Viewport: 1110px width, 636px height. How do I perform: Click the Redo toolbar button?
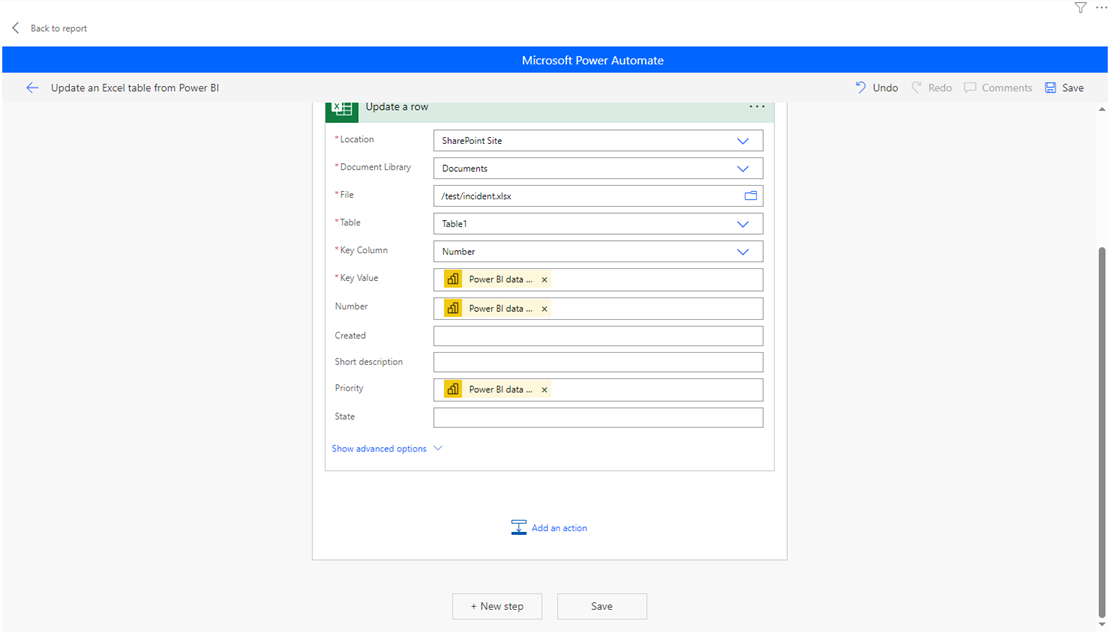(931, 88)
